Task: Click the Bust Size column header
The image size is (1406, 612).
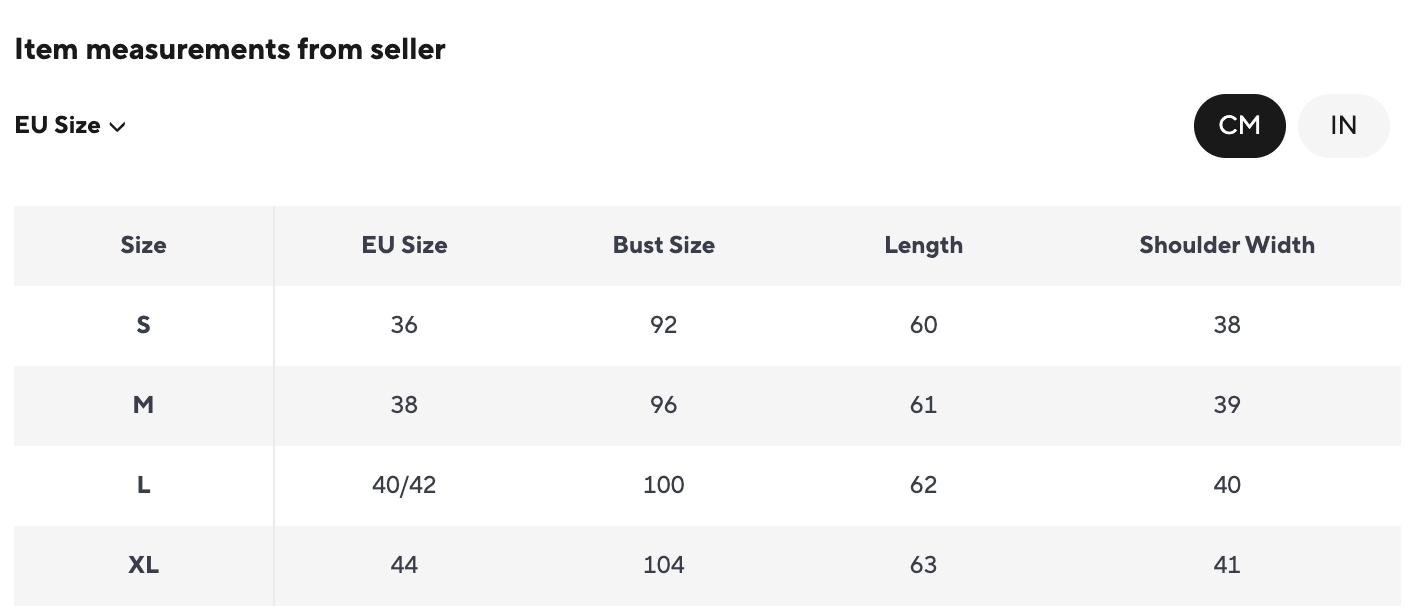Action: pyautogui.click(x=663, y=245)
